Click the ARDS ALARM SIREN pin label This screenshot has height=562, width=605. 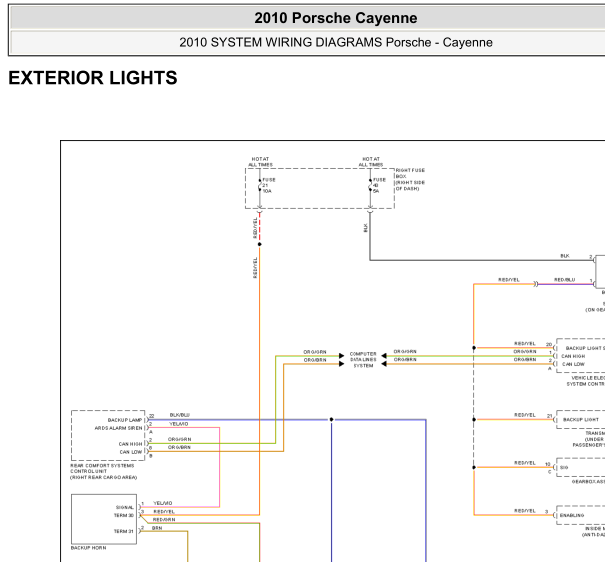point(118,428)
